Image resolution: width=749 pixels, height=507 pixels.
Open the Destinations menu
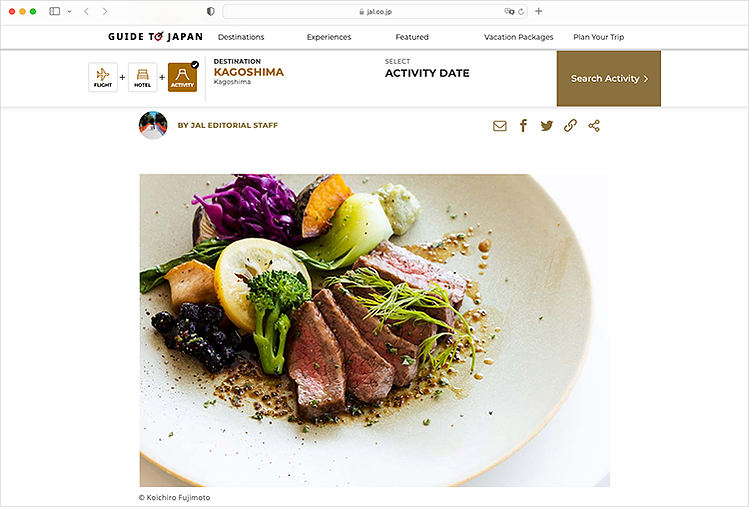tap(241, 37)
